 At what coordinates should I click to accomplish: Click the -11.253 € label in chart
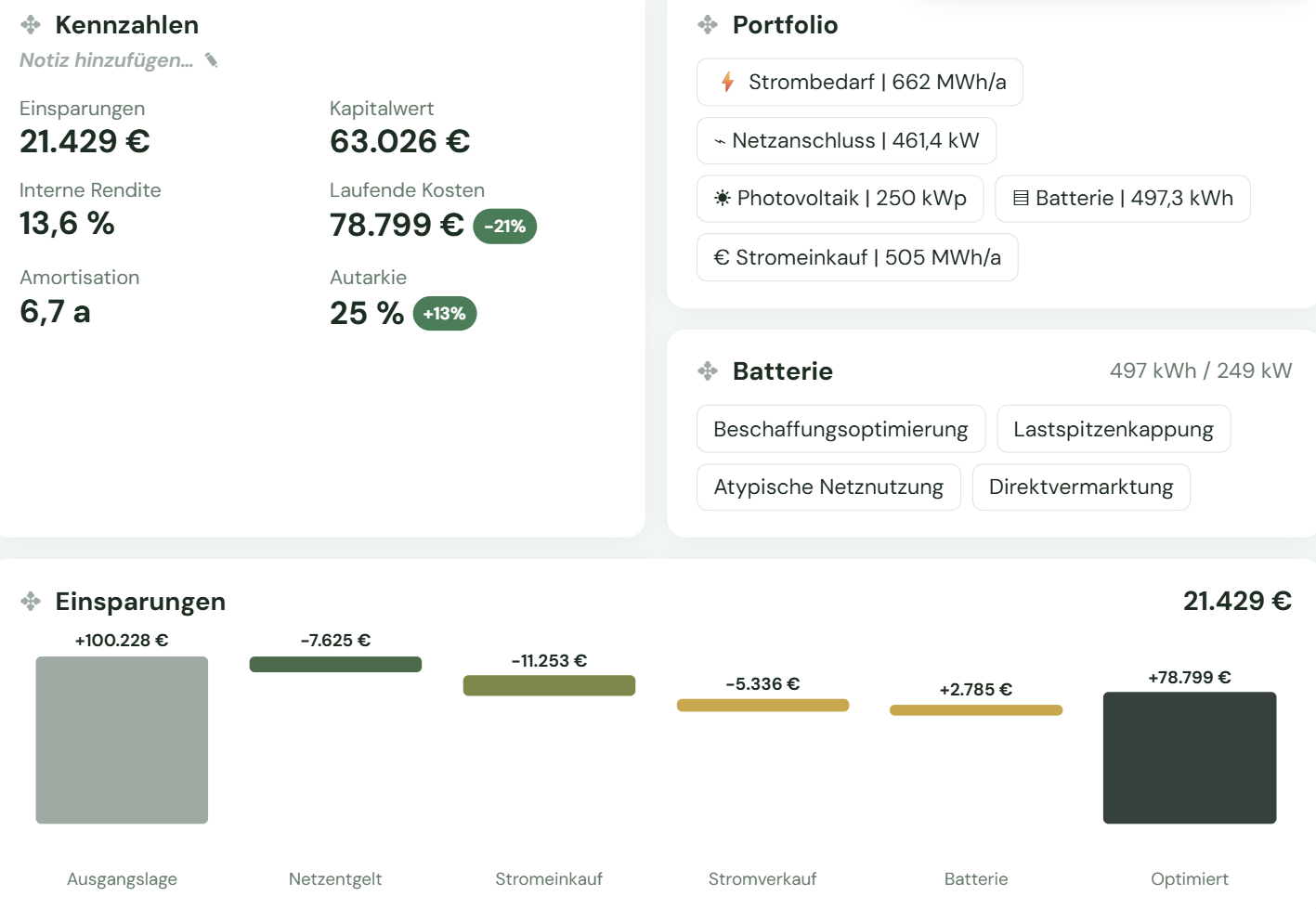point(549,660)
